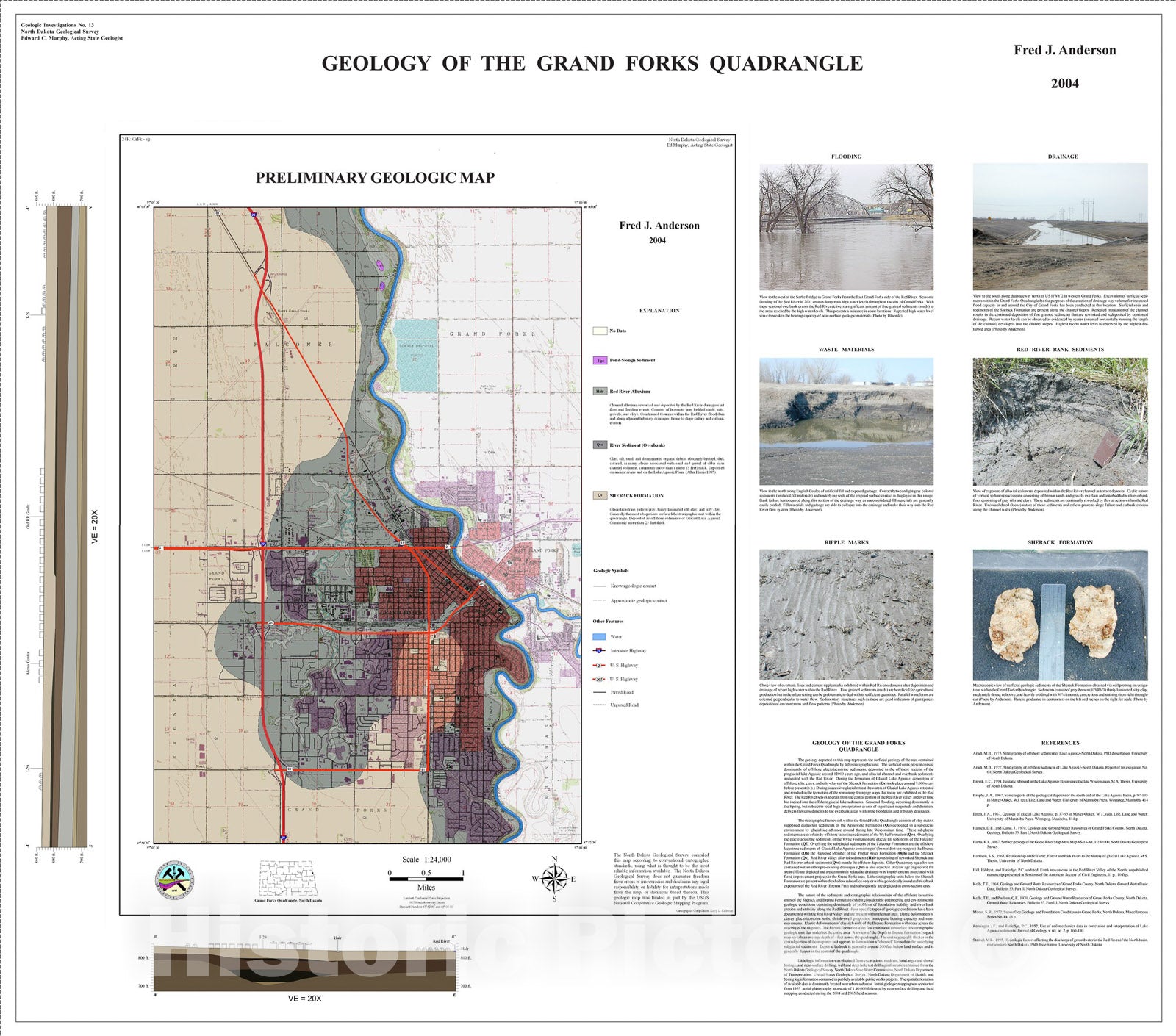Screen dimensions: 1176x1036
Task: Click the compass rose below the map
Action: pos(555,879)
